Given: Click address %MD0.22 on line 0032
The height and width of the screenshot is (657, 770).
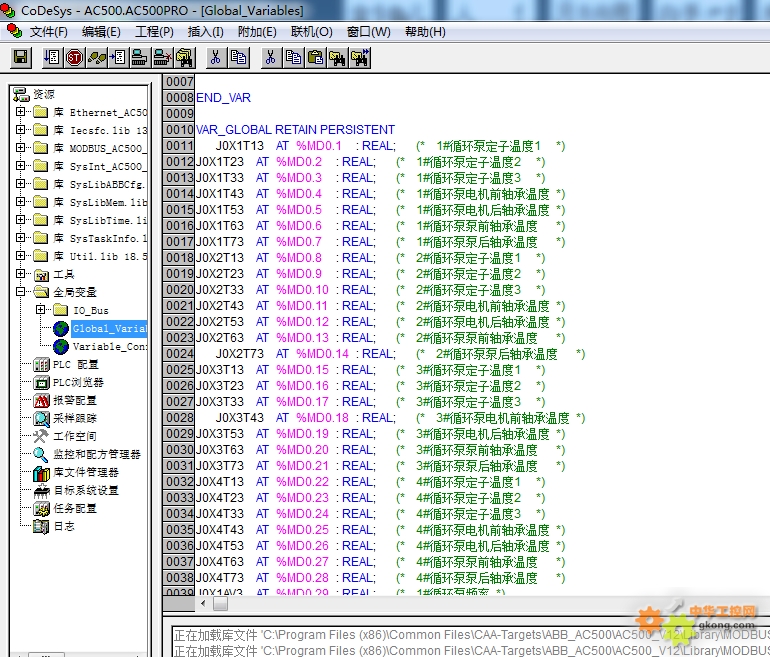Looking at the screenshot, I should pyautogui.click(x=302, y=482).
